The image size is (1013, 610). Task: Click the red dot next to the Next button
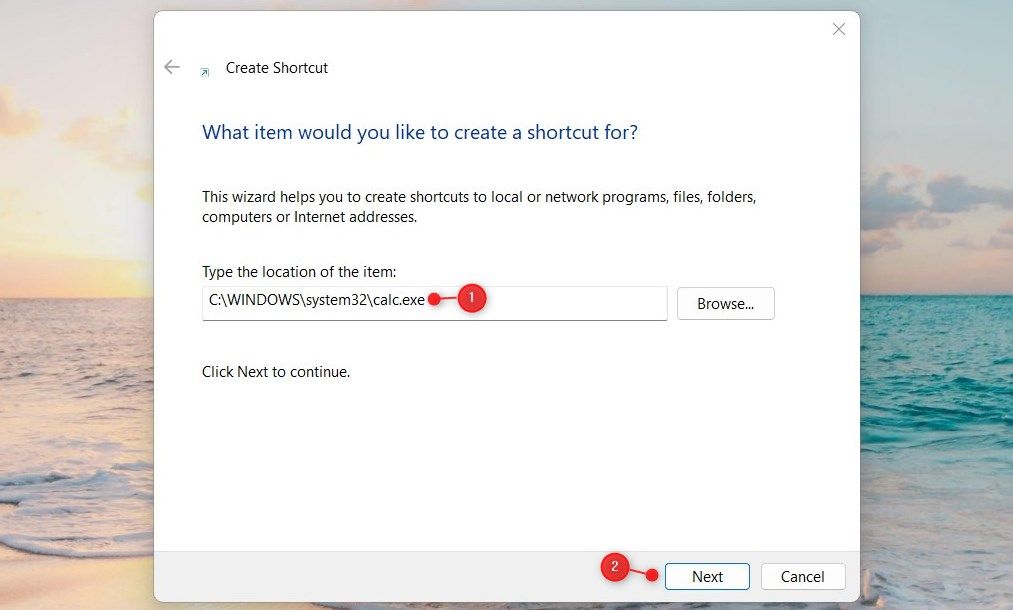[652, 575]
